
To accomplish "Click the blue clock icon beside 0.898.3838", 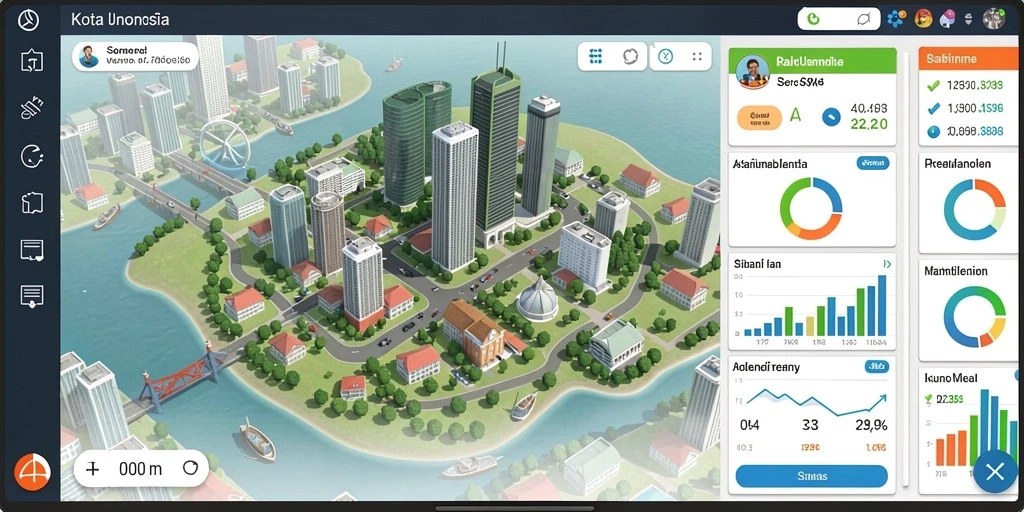I will tap(933, 132).
